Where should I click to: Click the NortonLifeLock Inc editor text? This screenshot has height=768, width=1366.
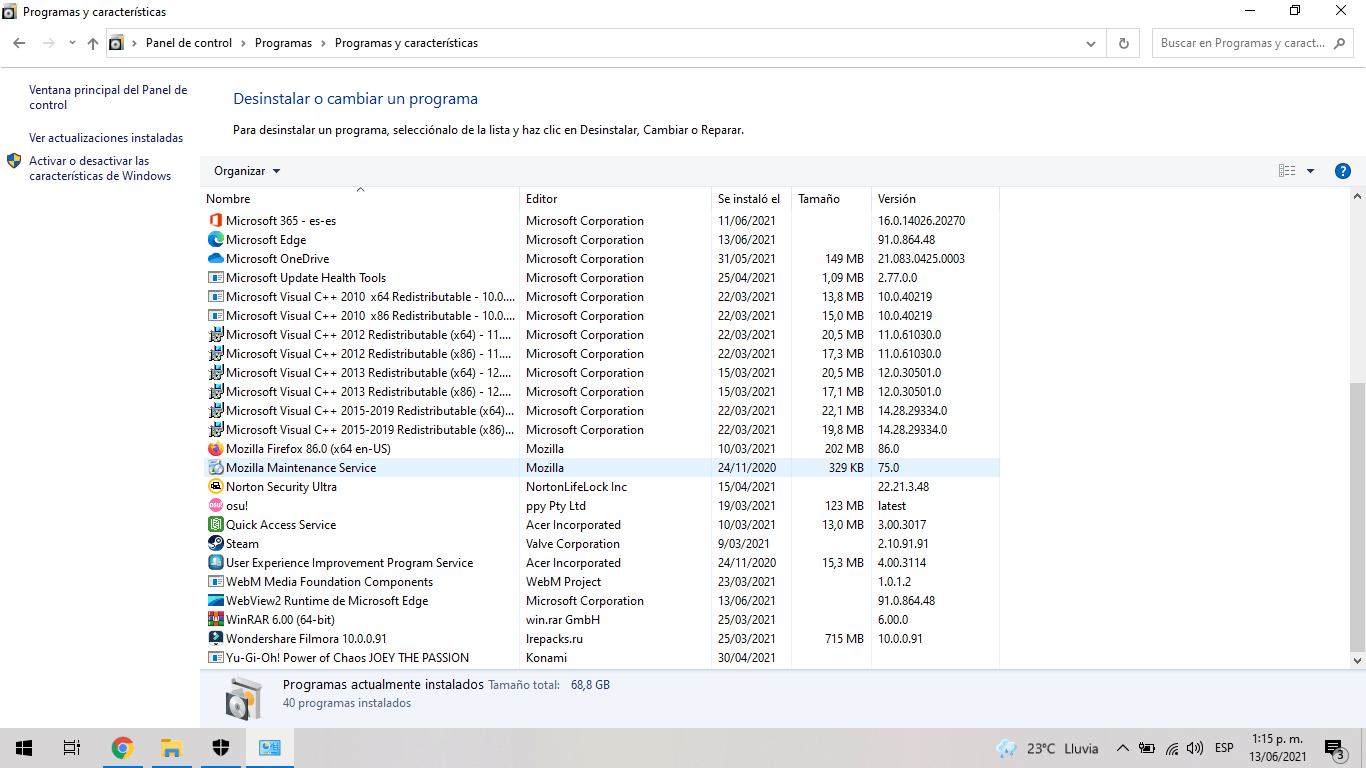pos(577,487)
